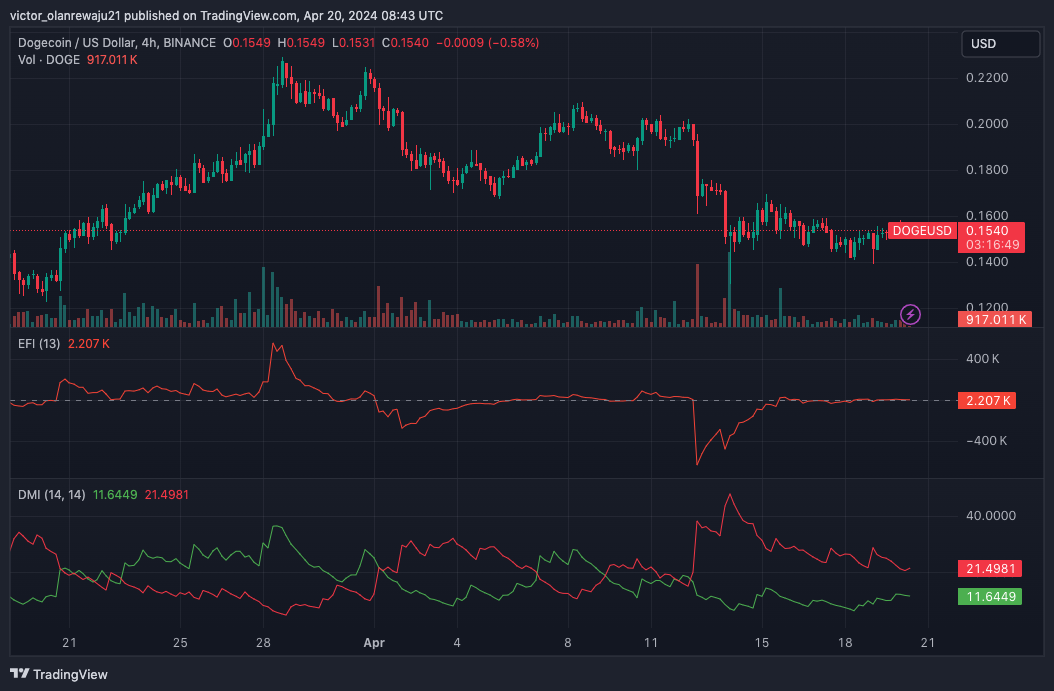This screenshot has width=1054, height=691.
Task: Click the 2.207 K EFI axis tag
Action: pyautogui.click(x=986, y=401)
